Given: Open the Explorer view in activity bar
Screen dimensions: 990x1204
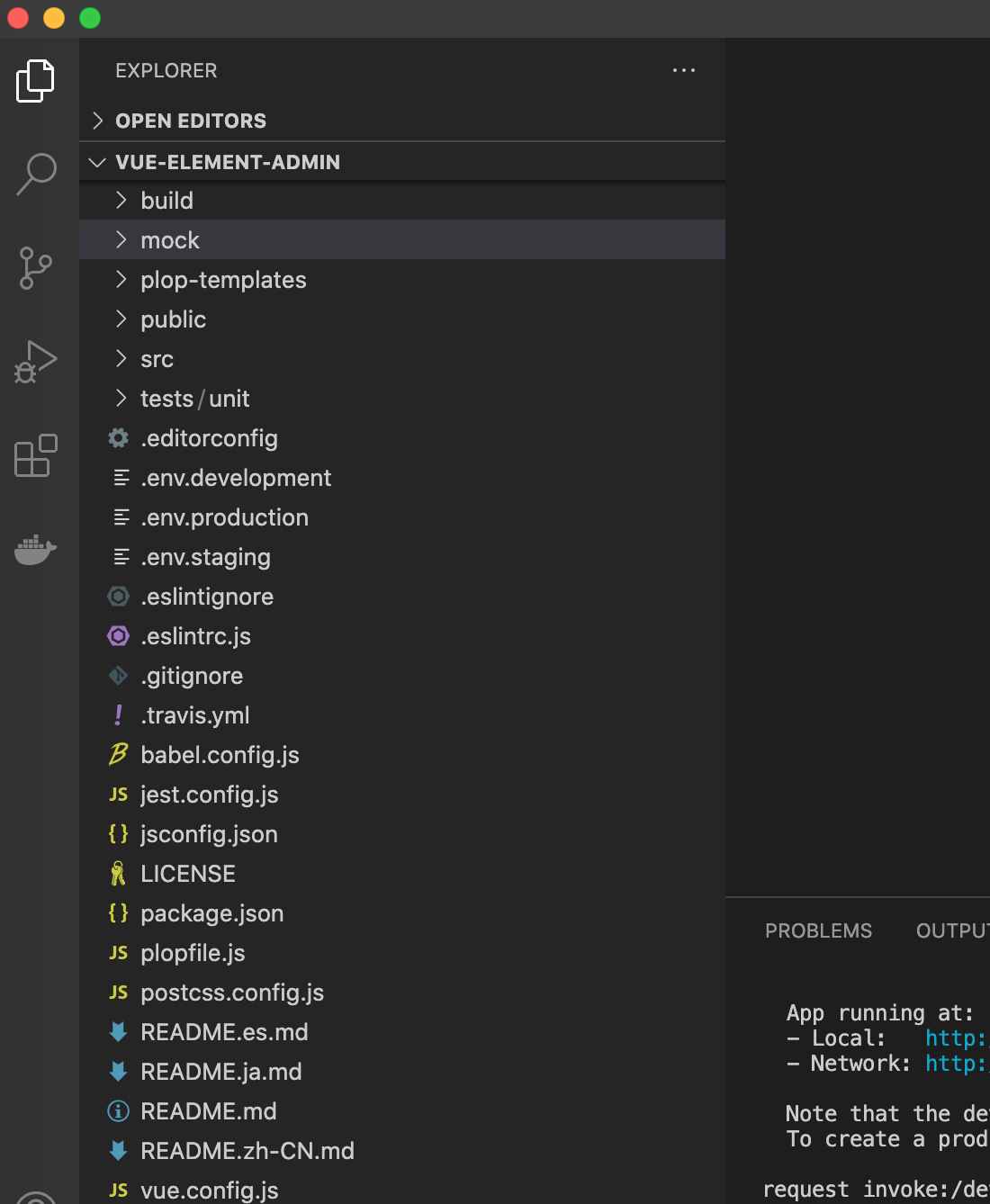Looking at the screenshot, I should pyautogui.click(x=36, y=81).
